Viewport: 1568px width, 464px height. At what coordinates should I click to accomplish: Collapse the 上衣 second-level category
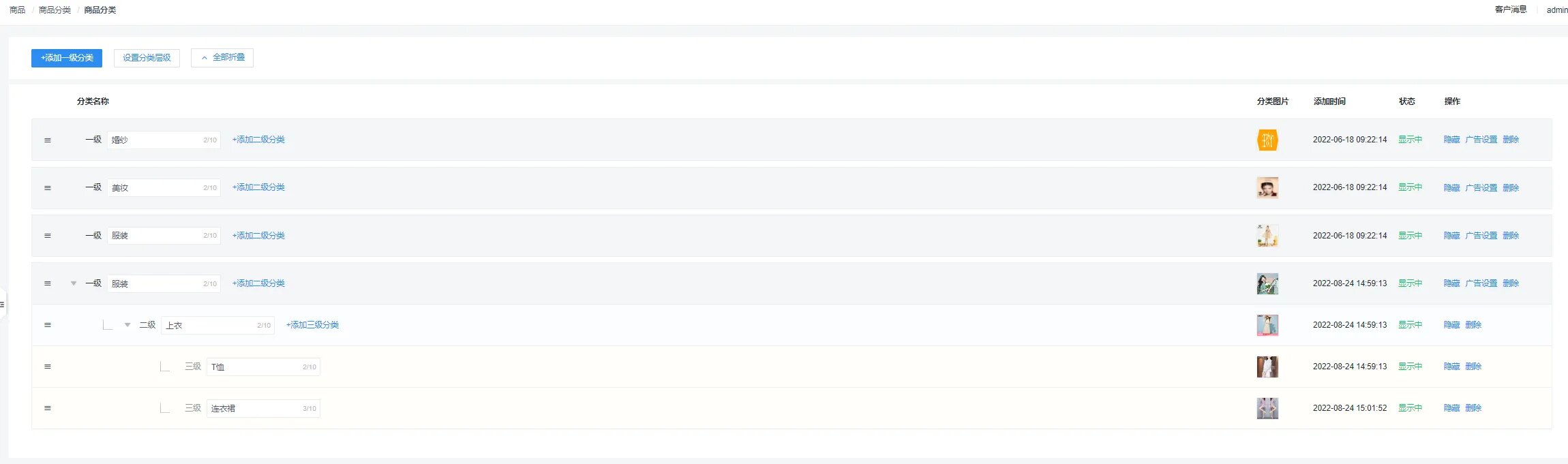point(127,325)
